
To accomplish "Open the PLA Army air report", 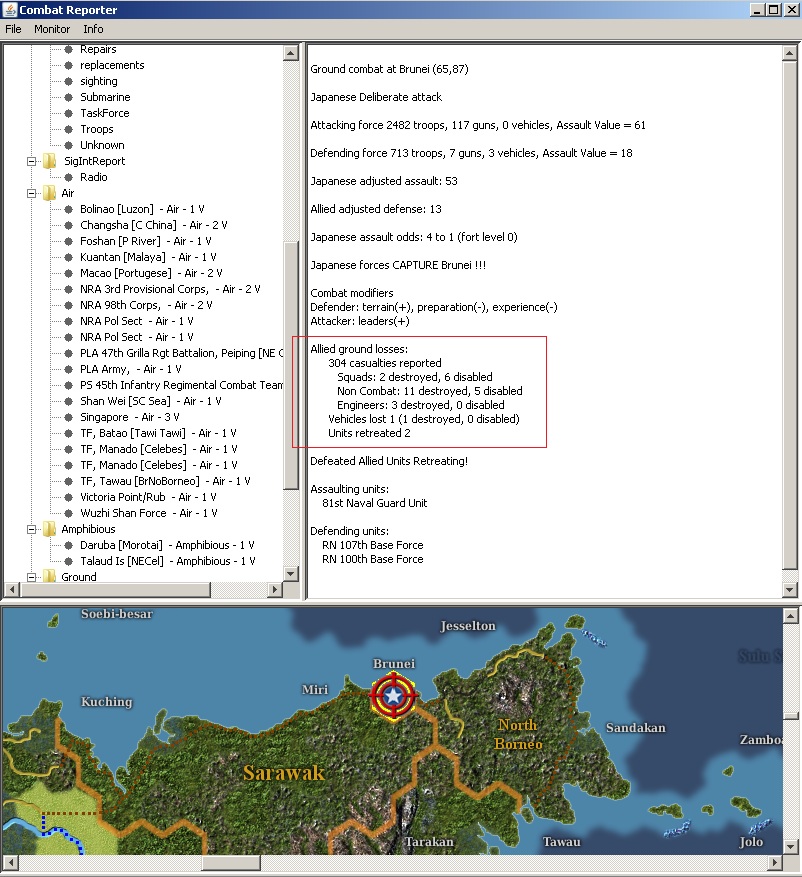I will (x=130, y=369).
